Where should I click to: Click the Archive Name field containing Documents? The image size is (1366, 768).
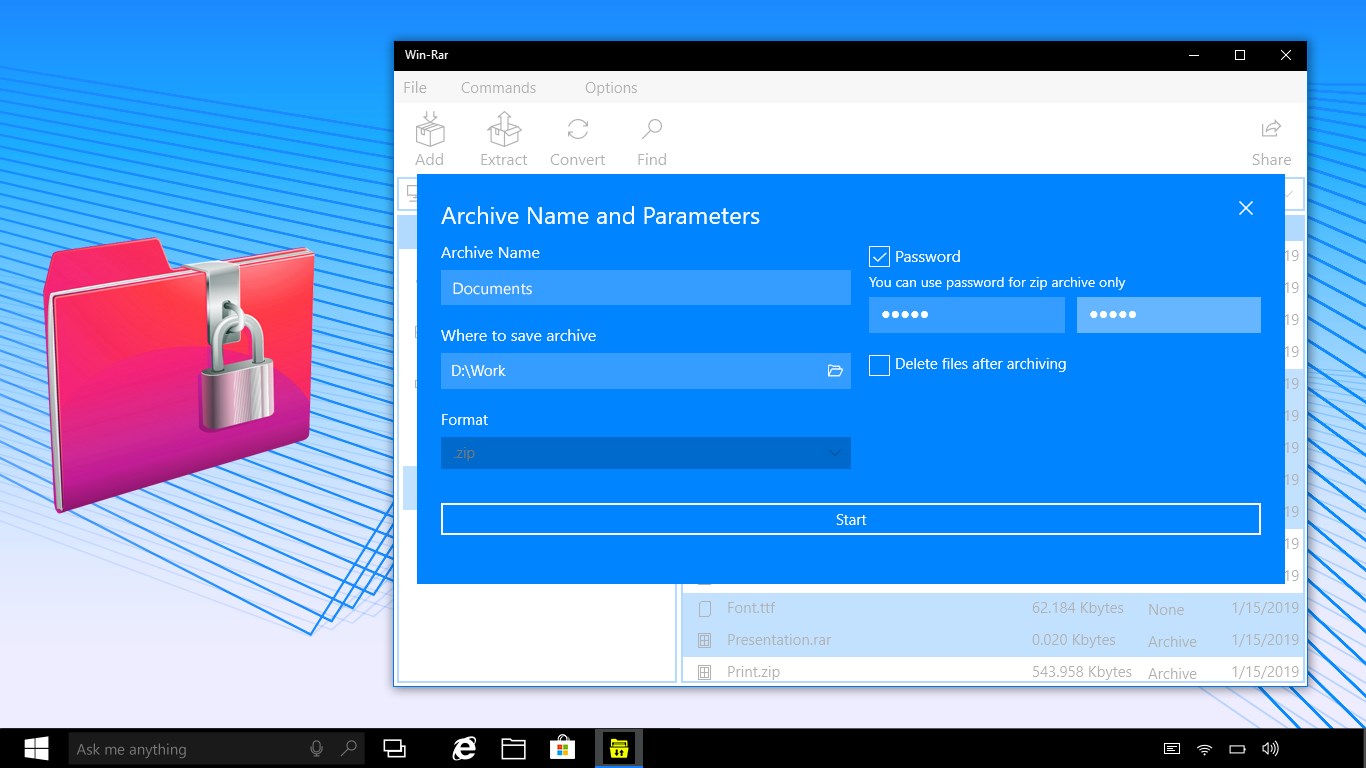pos(646,288)
